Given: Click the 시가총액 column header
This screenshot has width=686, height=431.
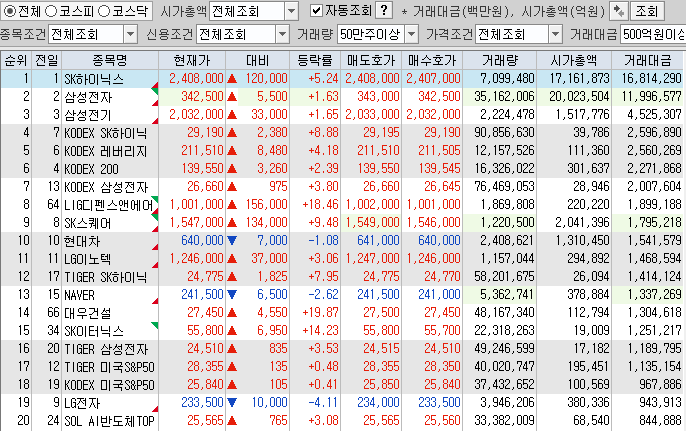Looking at the screenshot, I should pos(574,60).
